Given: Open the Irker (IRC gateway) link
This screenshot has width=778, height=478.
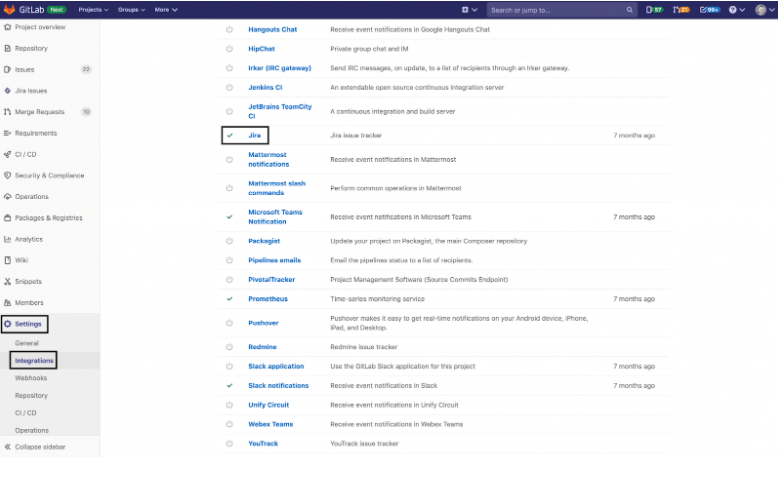Looking at the screenshot, I should coord(280,68).
